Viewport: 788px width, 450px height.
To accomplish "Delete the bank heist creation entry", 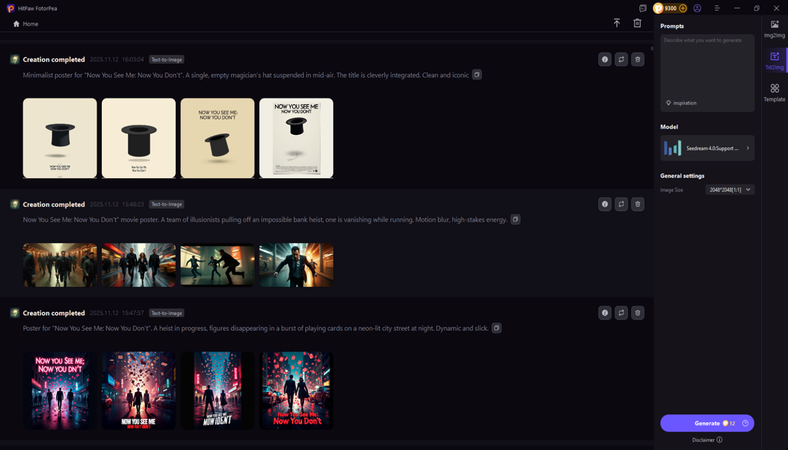I will [x=638, y=204].
